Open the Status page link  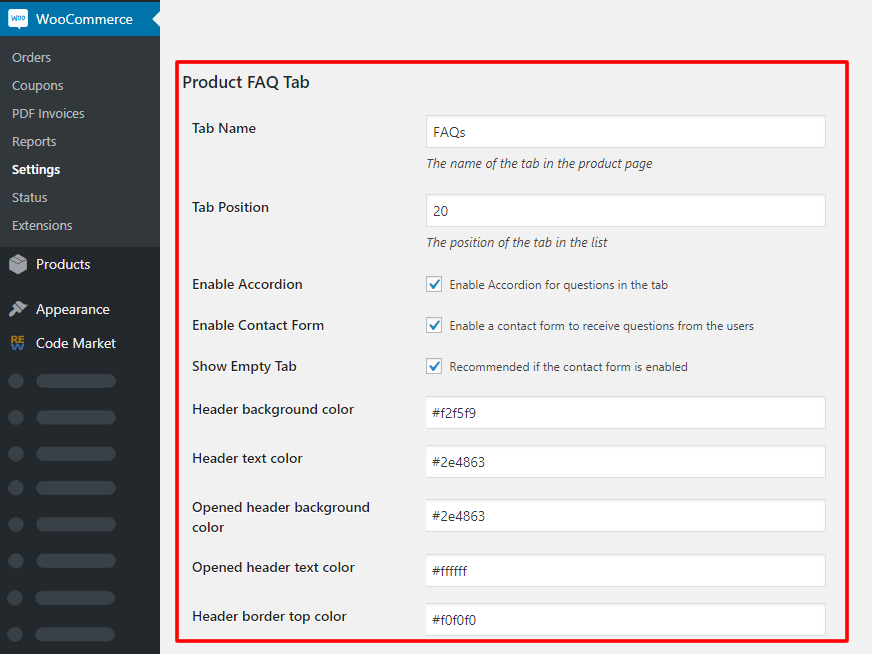click(30, 198)
